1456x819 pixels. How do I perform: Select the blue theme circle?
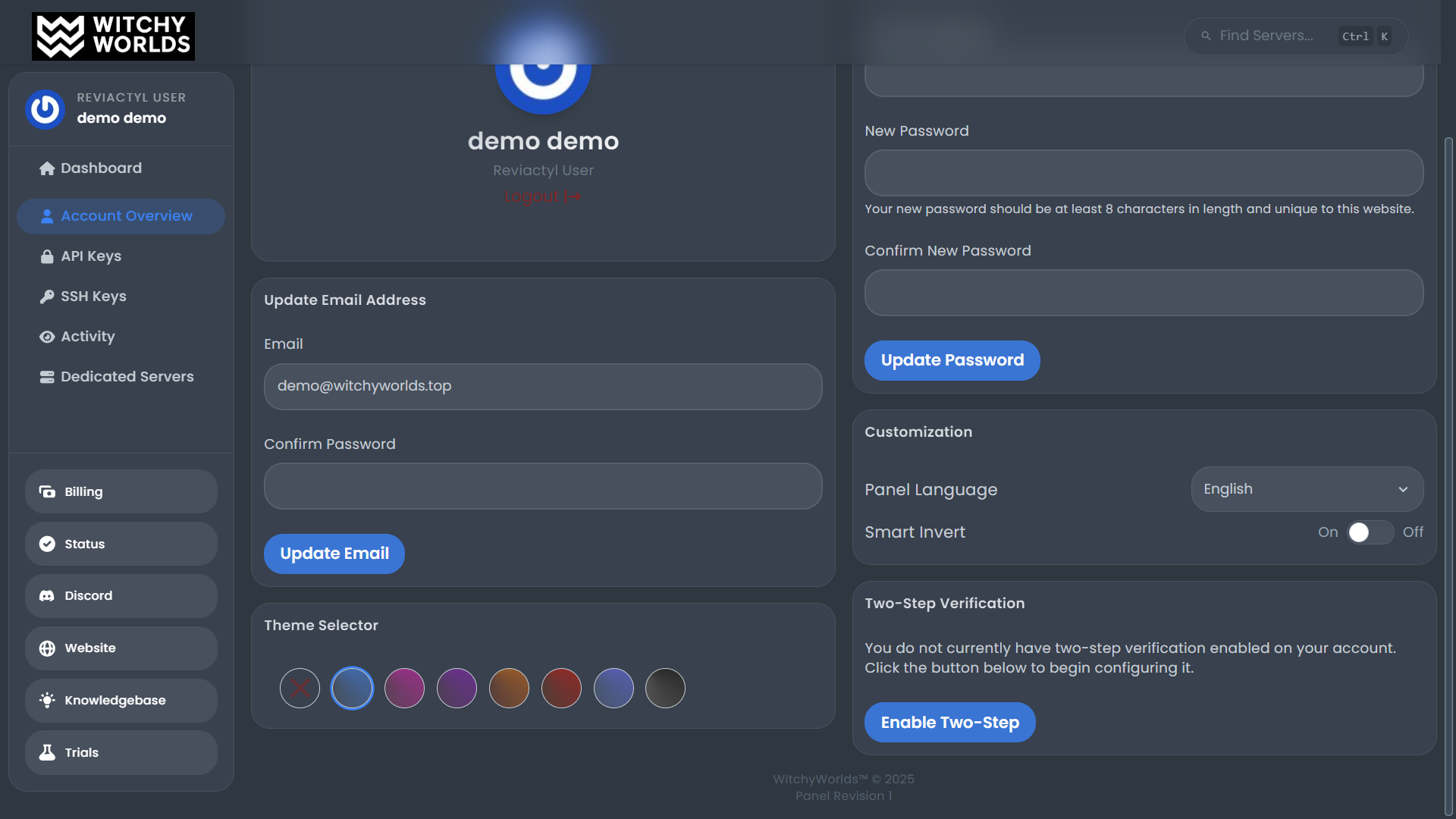pyautogui.click(x=353, y=688)
